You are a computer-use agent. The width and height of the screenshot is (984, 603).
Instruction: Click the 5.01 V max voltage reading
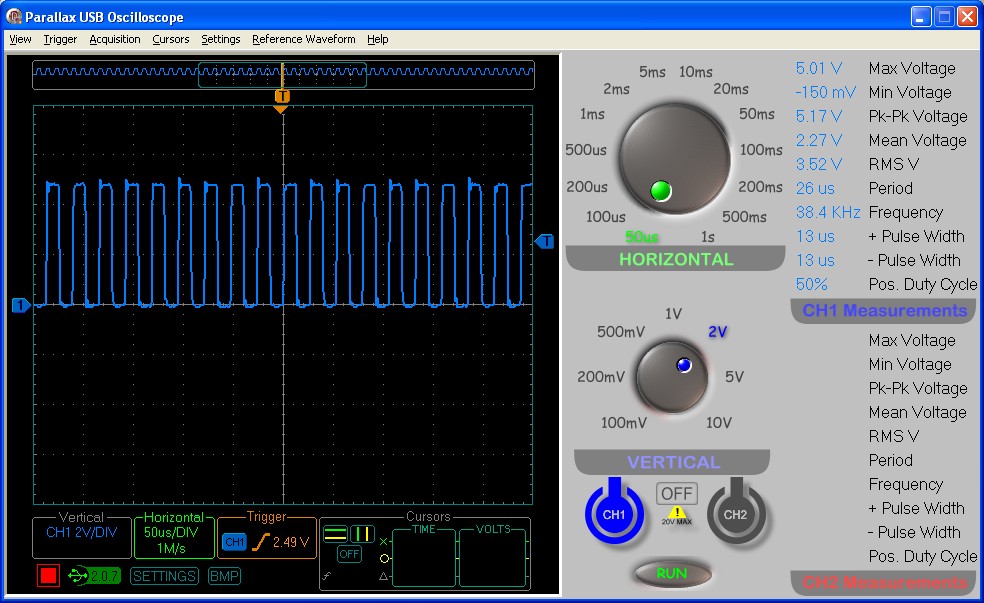[x=818, y=68]
